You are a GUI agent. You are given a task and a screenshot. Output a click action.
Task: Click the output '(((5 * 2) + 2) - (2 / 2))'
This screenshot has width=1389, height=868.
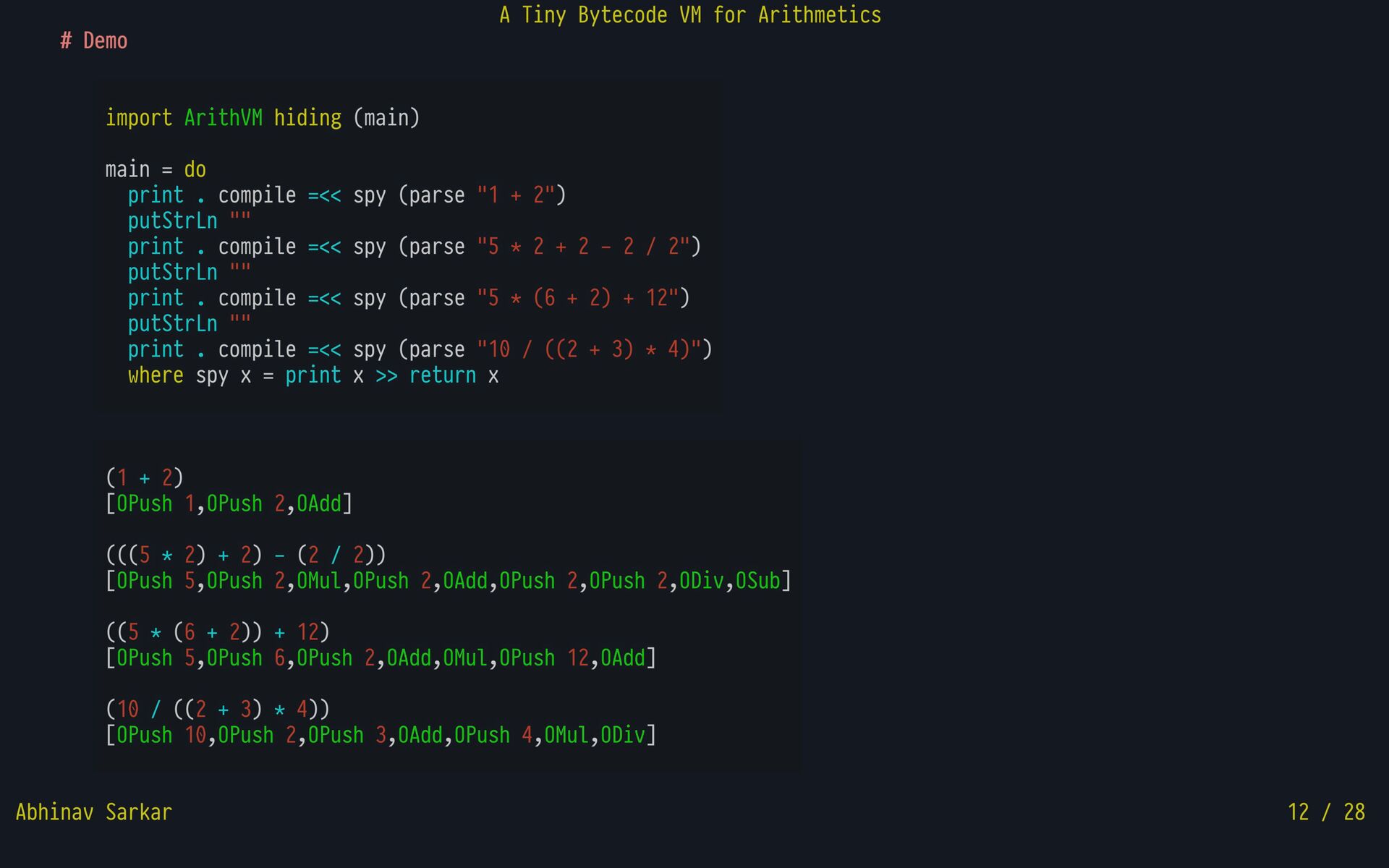pos(246,556)
